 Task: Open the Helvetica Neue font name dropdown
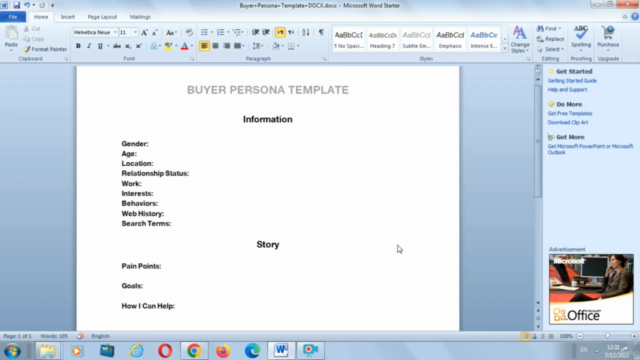116,33
